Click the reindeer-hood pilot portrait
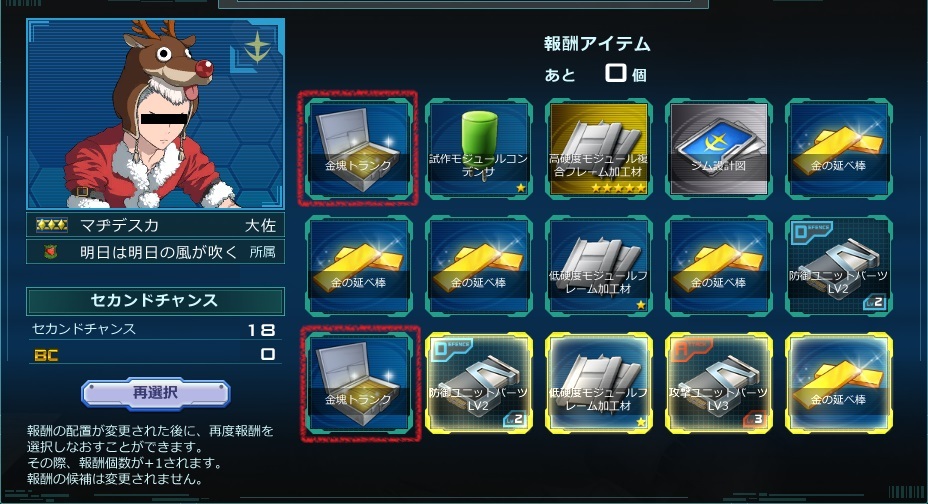 point(155,114)
